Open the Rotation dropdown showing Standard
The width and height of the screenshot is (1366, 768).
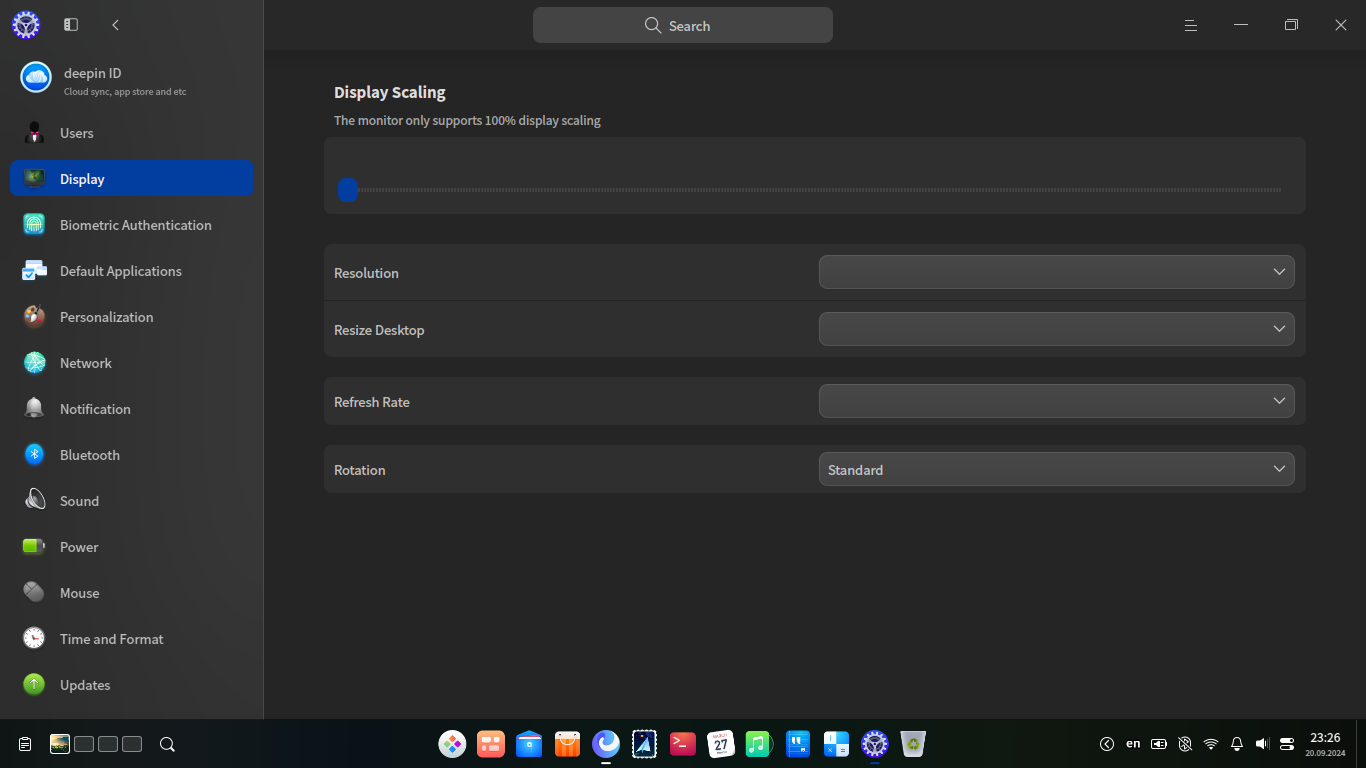[1057, 469]
